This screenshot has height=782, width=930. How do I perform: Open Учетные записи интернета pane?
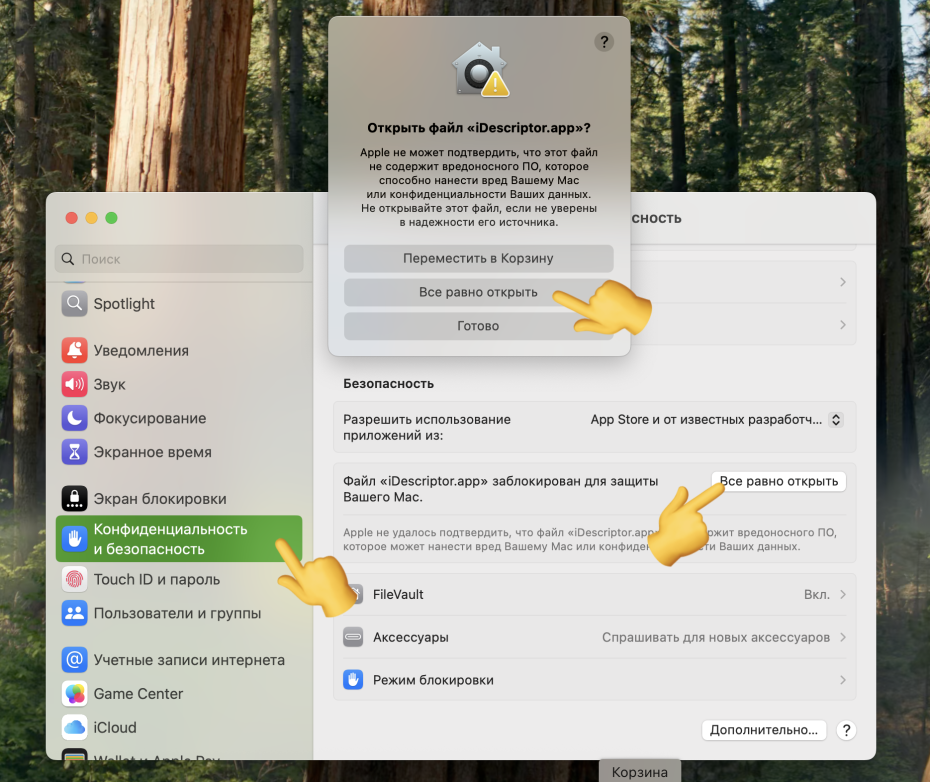point(179,660)
